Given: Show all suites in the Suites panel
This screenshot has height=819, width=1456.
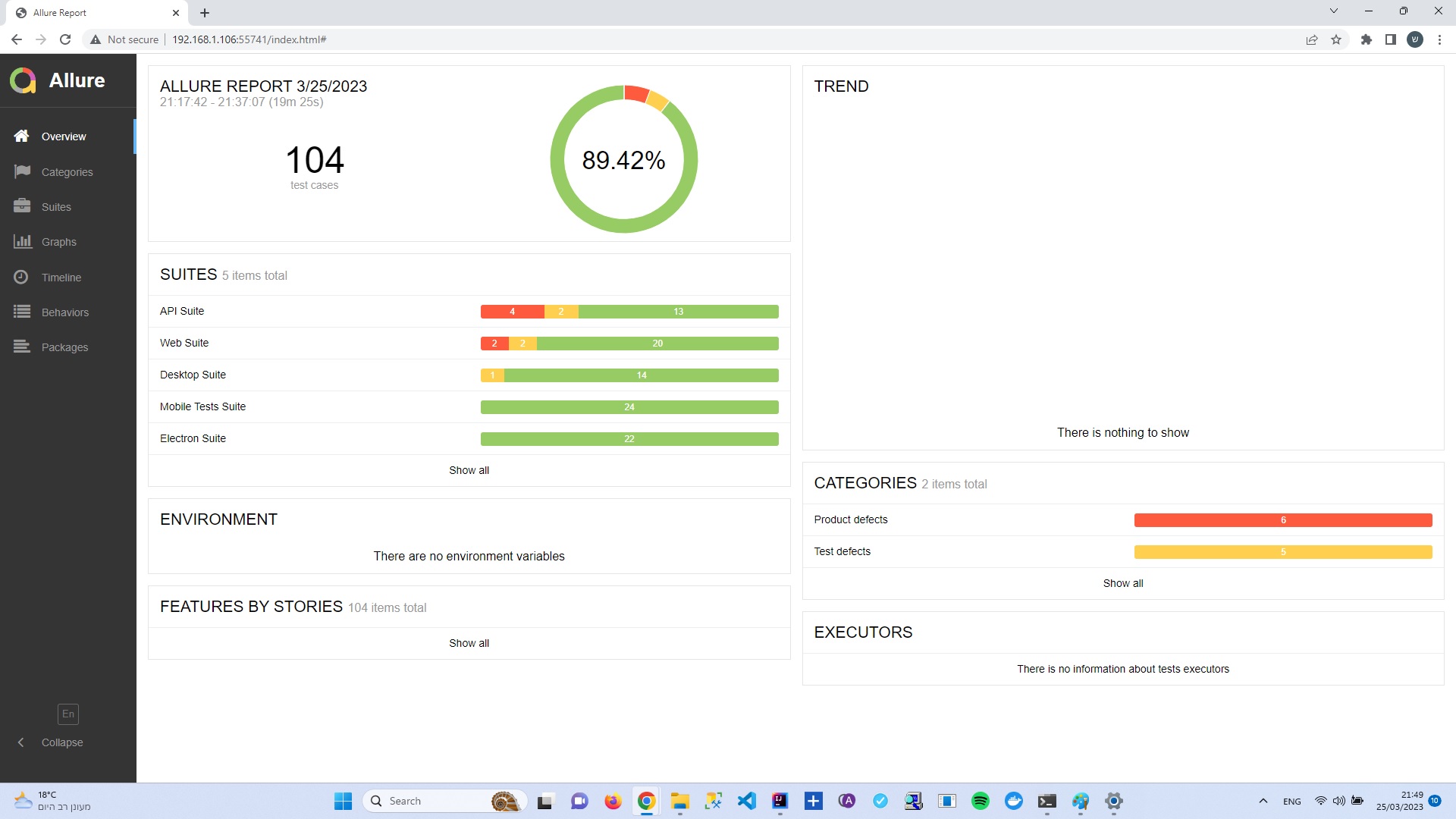Looking at the screenshot, I should 469,470.
